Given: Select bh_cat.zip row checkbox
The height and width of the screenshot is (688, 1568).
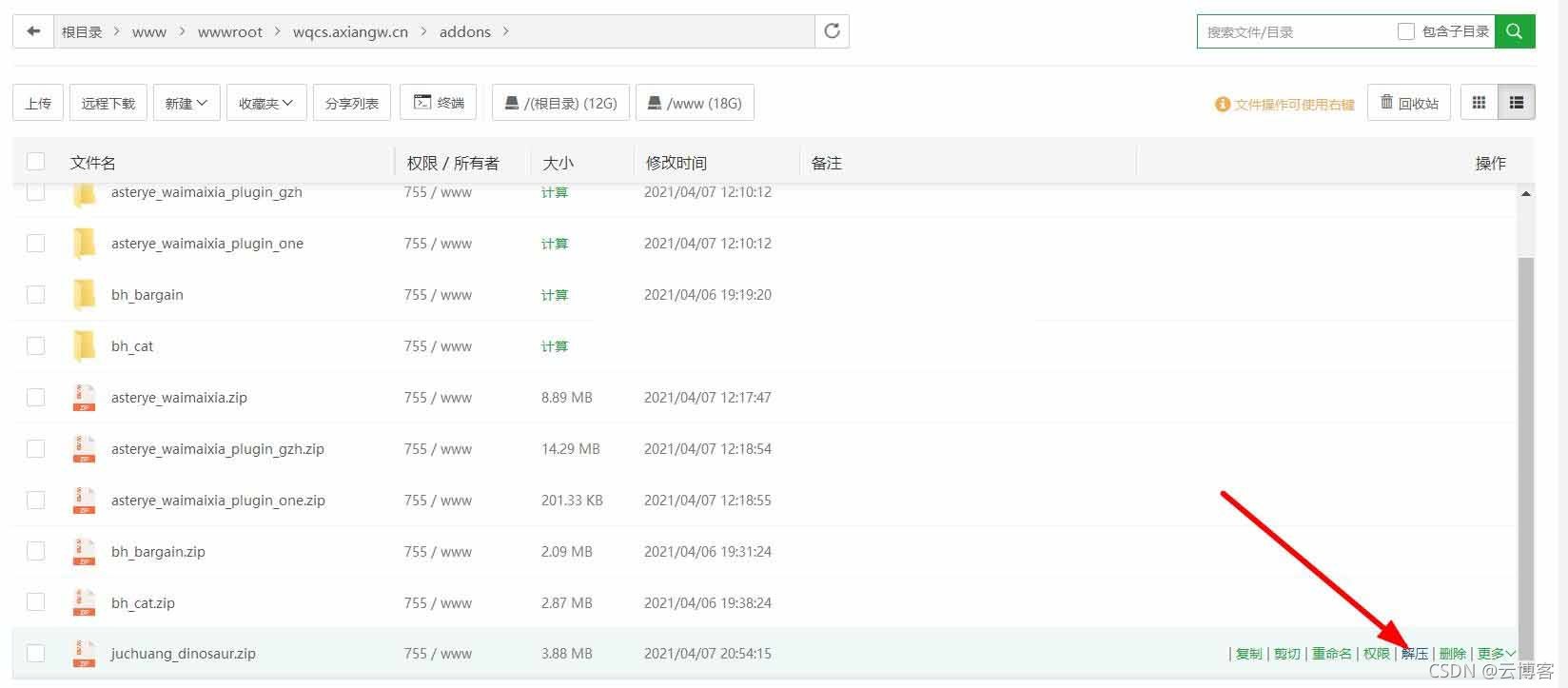Looking at the screenshot, I should (x=36, y=602).
